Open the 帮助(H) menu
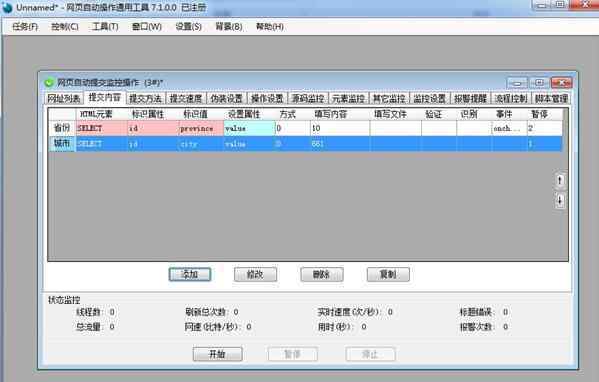This screenshot has width=599, height=382. tap(270, 27)
